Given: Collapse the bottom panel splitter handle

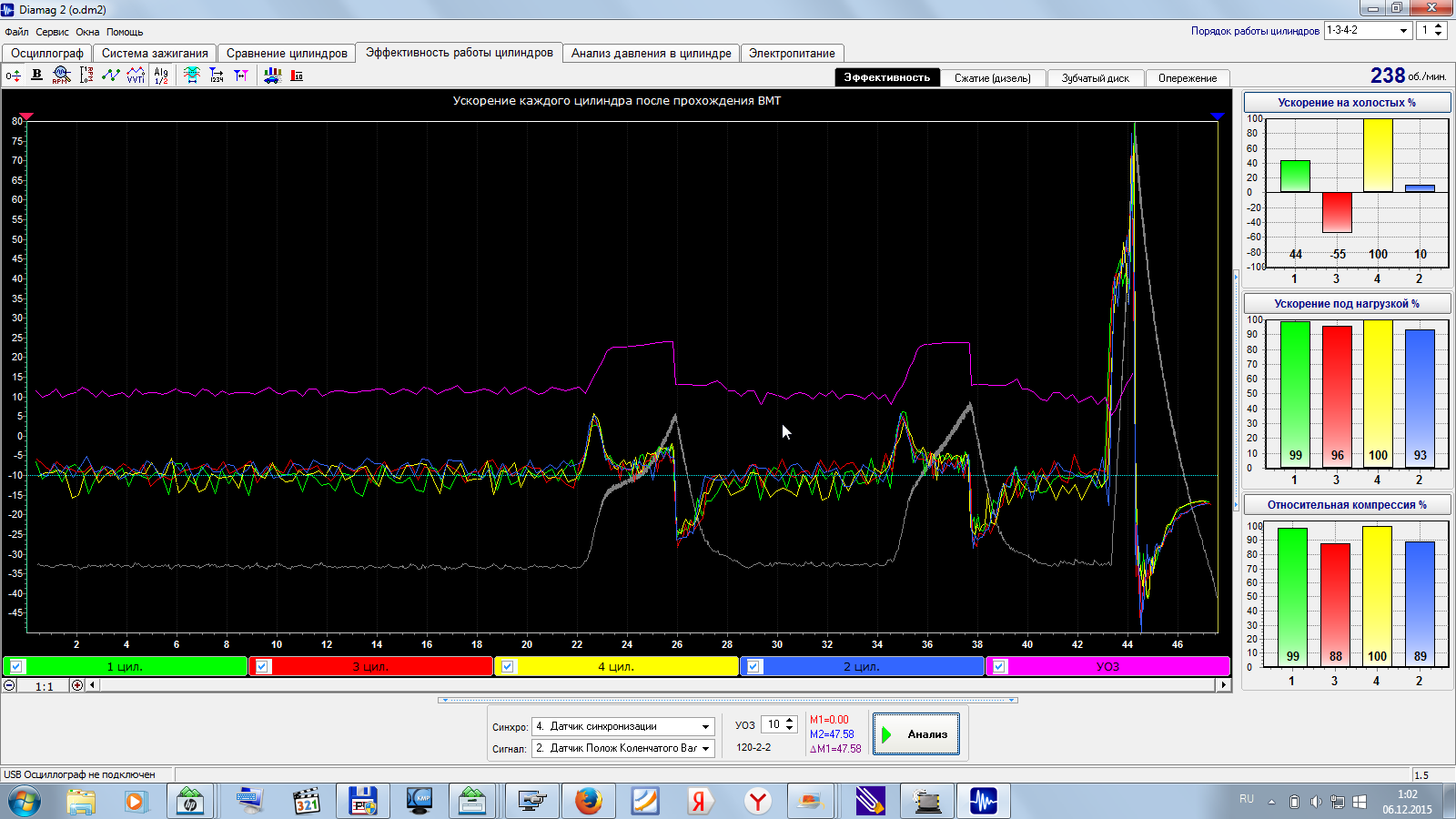Looking at the screenshot, I should point(728,700).
